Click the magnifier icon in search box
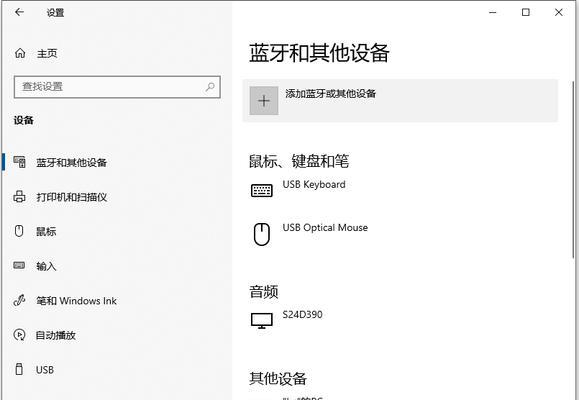 210,87
